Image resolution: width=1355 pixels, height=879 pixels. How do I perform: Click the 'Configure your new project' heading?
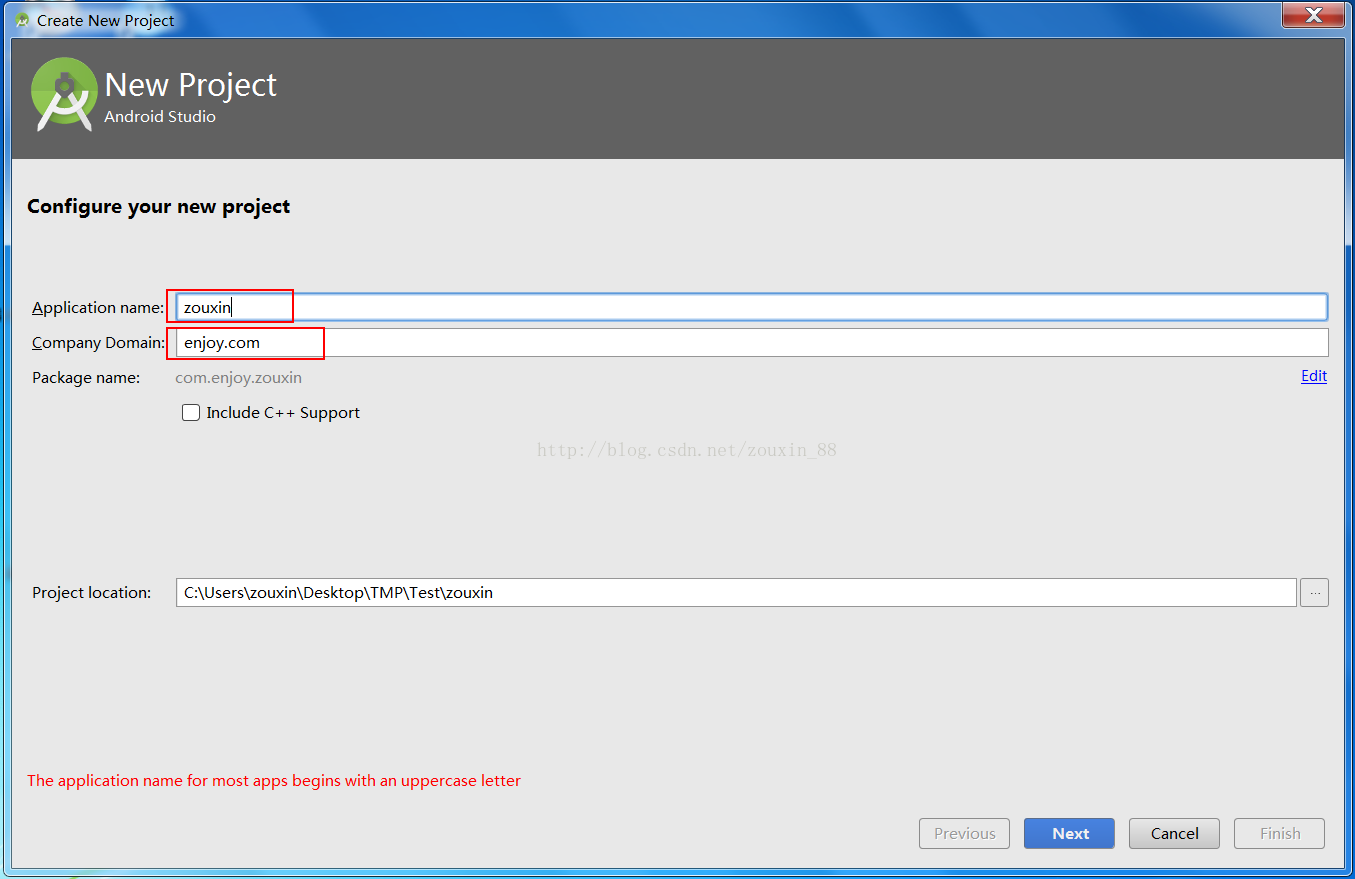pos(158,207)
